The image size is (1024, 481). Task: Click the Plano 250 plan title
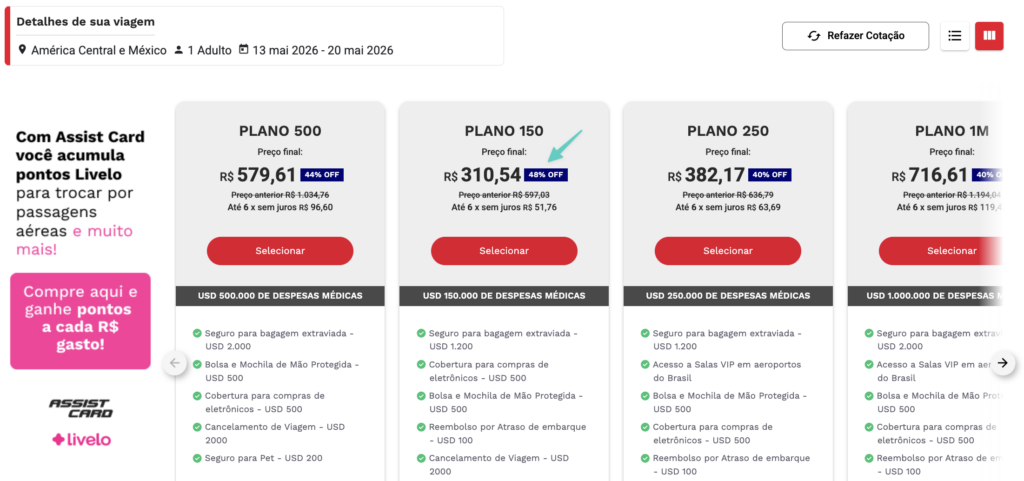click(x=727, y=131)
